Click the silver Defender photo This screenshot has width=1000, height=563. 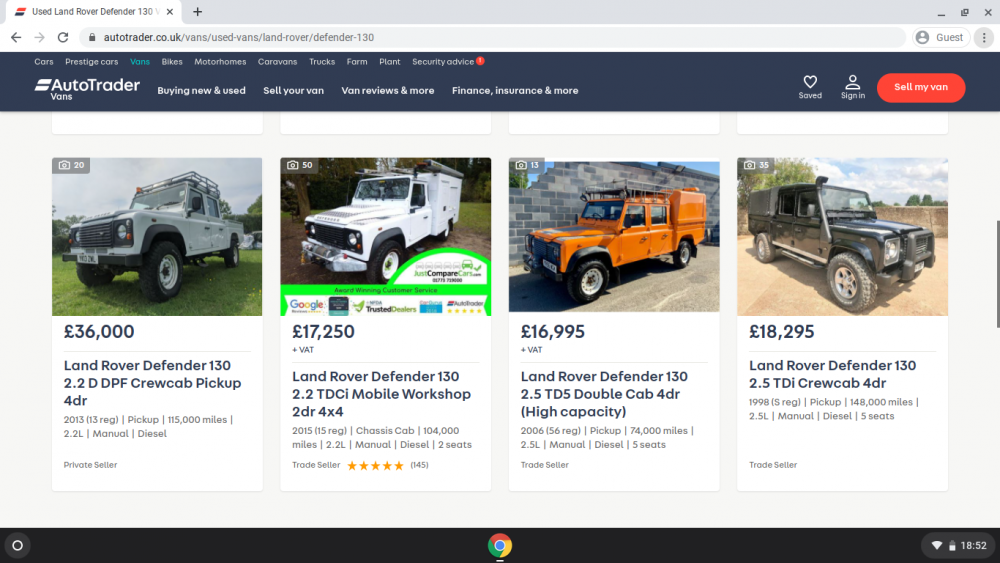pyautogui.click(x=157, y=237)
